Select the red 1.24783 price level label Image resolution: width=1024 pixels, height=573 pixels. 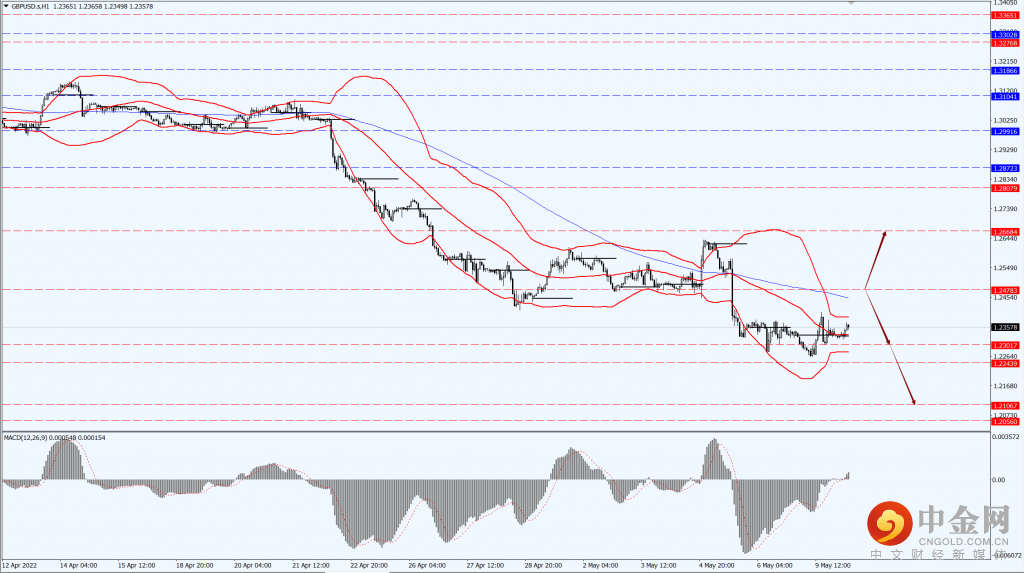coord(1004,291)
